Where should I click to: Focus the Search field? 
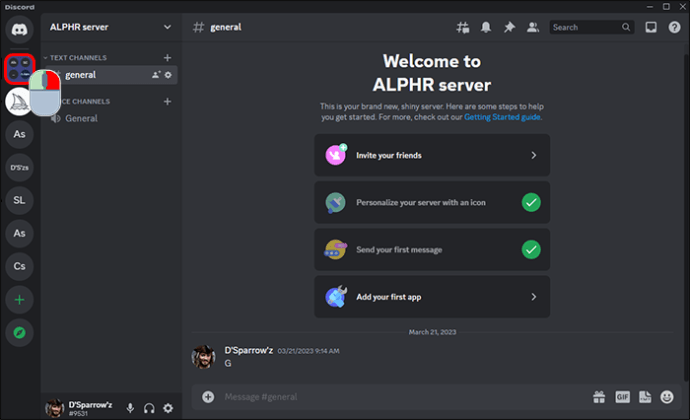pyautogui.click(x=591, y=27)
